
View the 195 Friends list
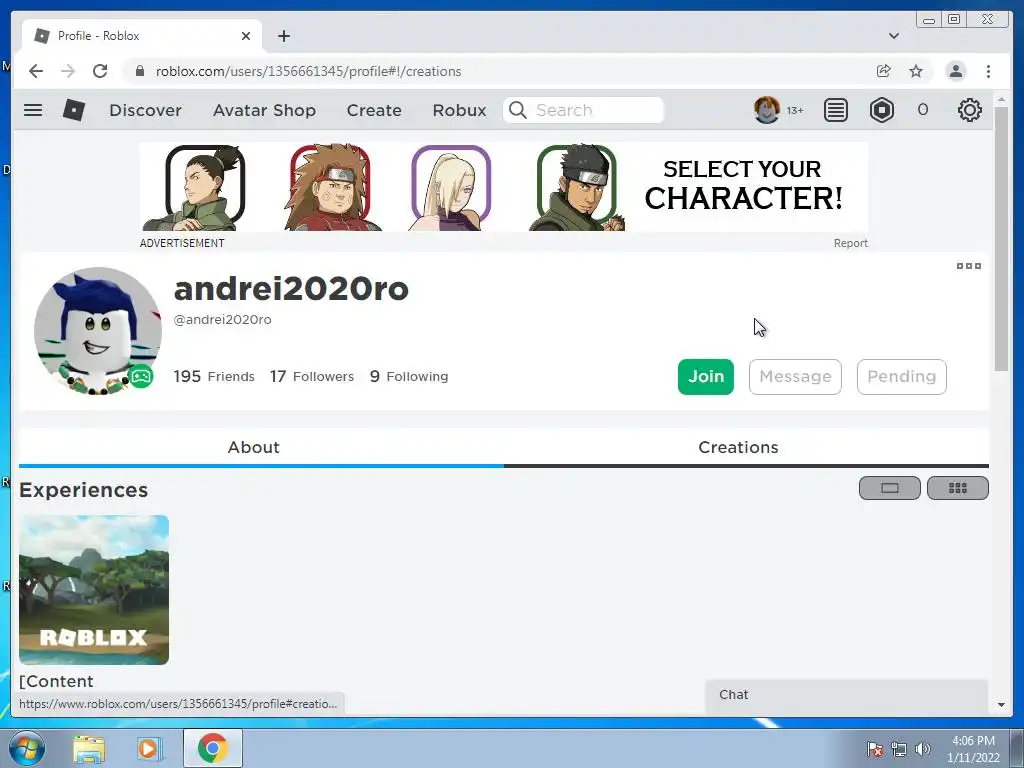point(214,376)
